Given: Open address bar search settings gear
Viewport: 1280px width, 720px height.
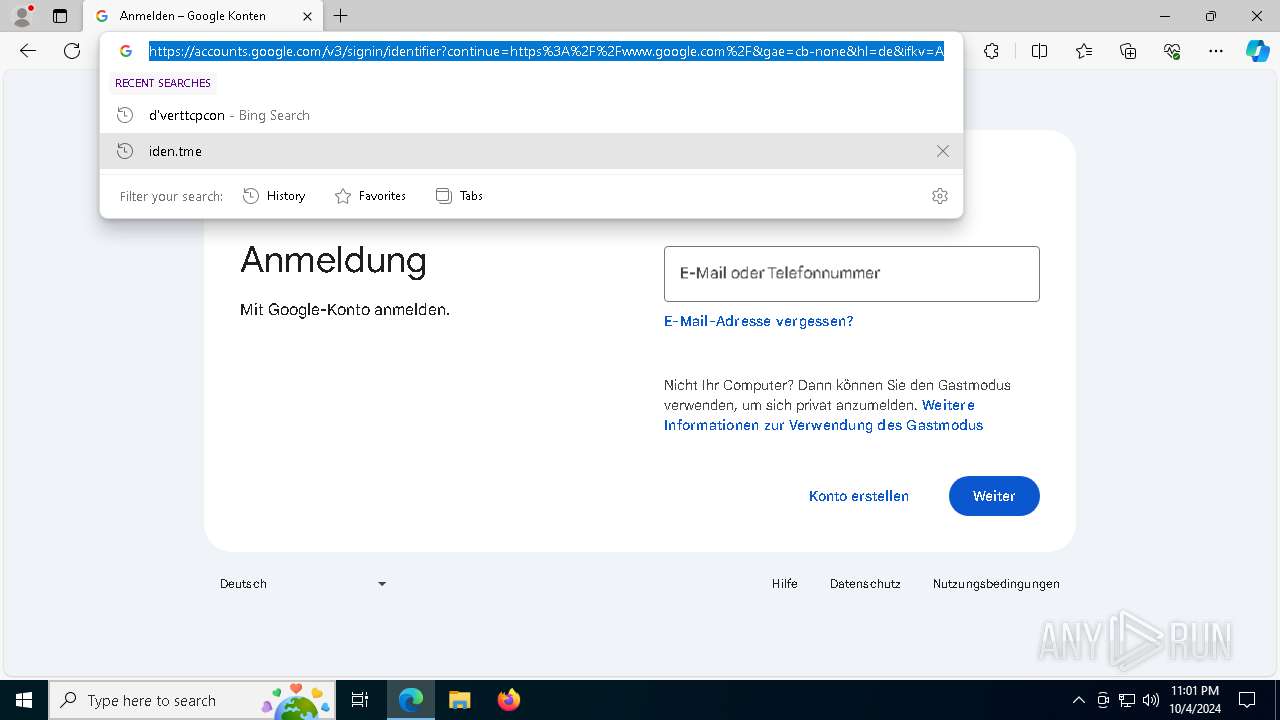Looking at the screenshot, I should pos(939,196).
